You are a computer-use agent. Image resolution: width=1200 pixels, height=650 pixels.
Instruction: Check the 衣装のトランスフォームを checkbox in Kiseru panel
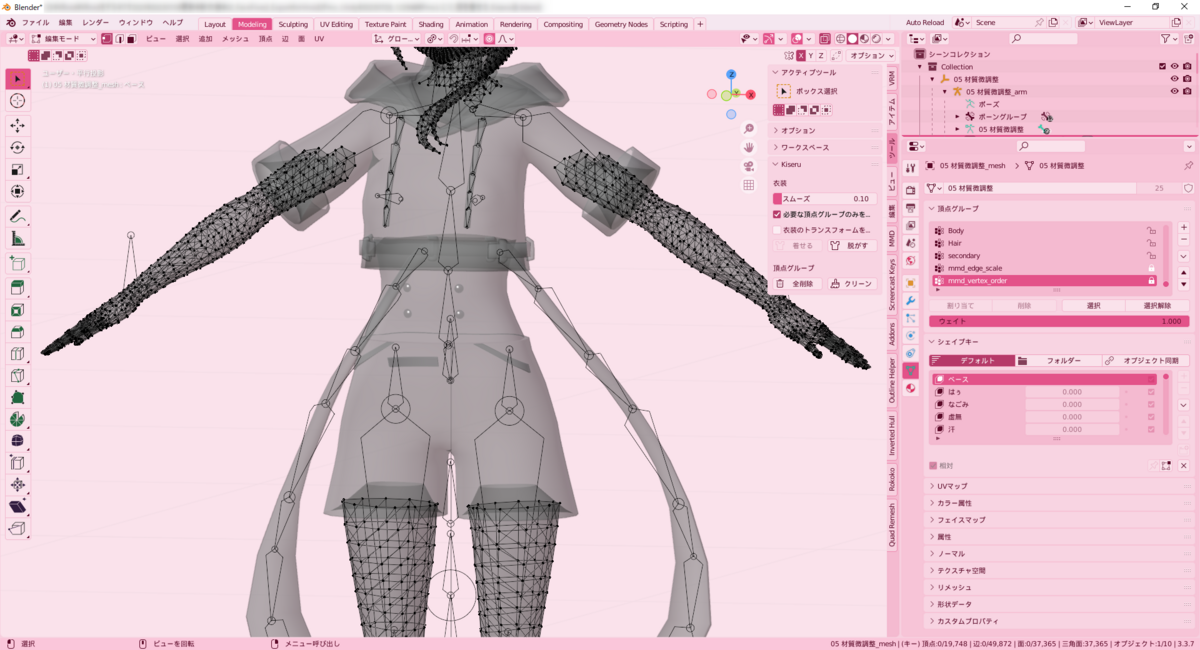777,230
